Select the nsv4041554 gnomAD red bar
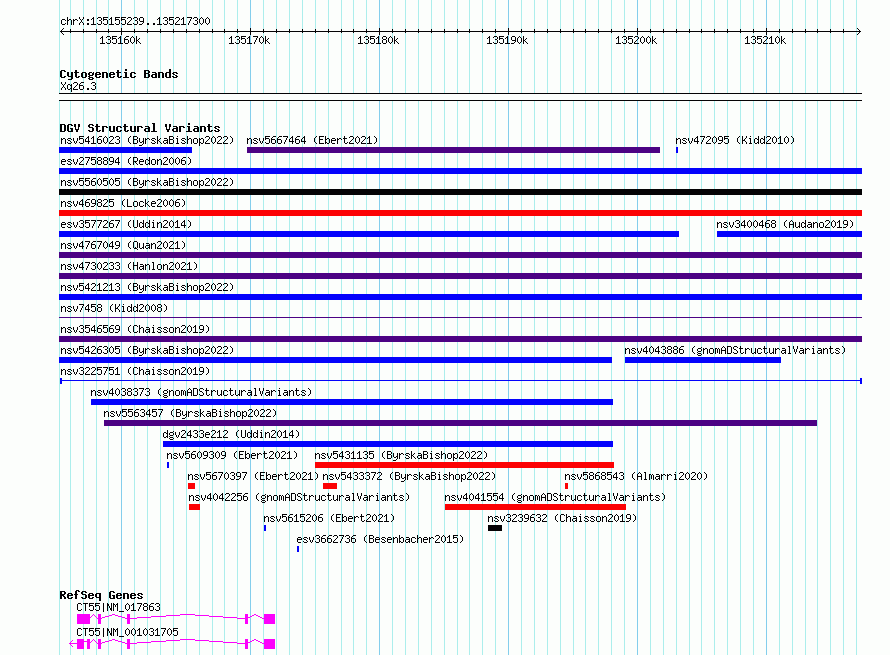The width and height of the screenshot is (890, 655). 535,507
